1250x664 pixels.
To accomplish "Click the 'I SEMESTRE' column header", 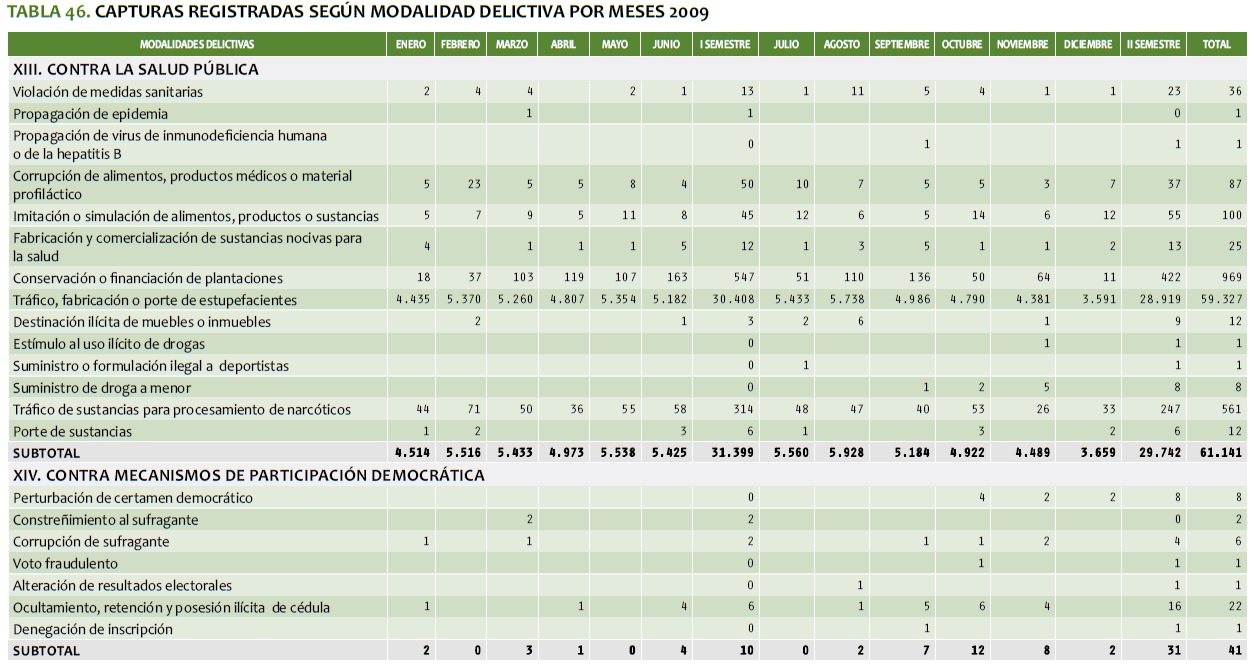I will pos(725,45).
